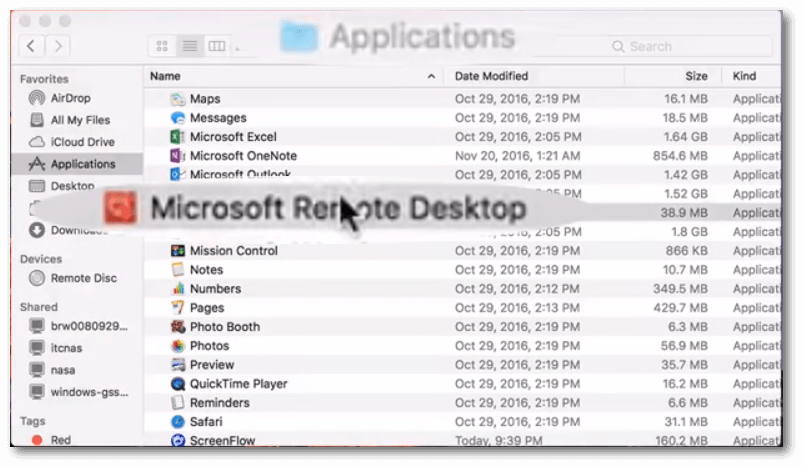Select the Microsoft OneNote file name
Screen dimensions: 803x467
click(243, 156)
